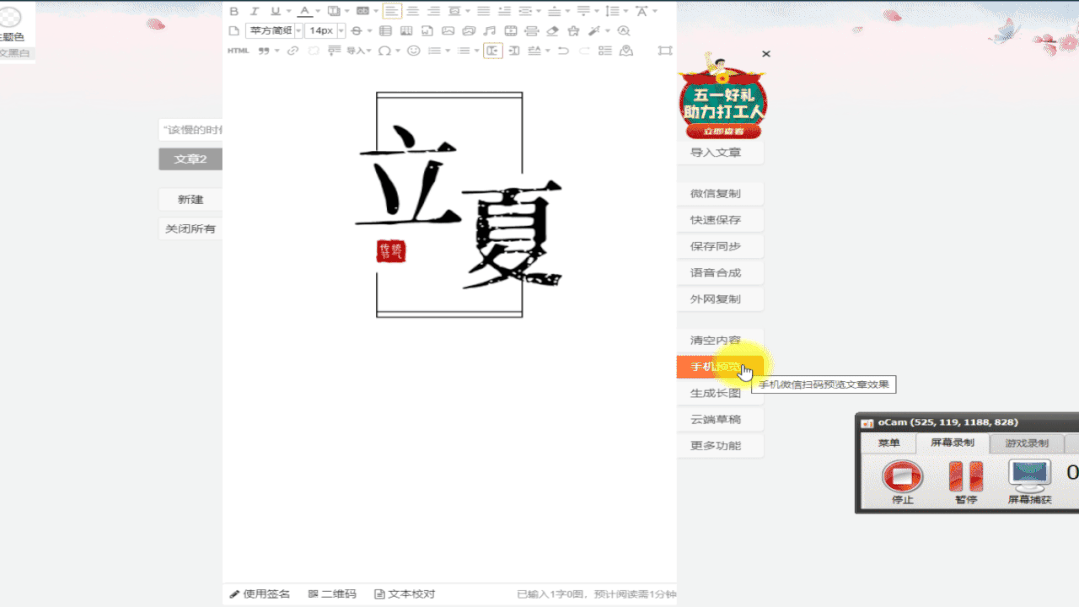Click the fullscreen editor icon
Viewport: 1079px width, 607px height.
[x=665, y=51]
